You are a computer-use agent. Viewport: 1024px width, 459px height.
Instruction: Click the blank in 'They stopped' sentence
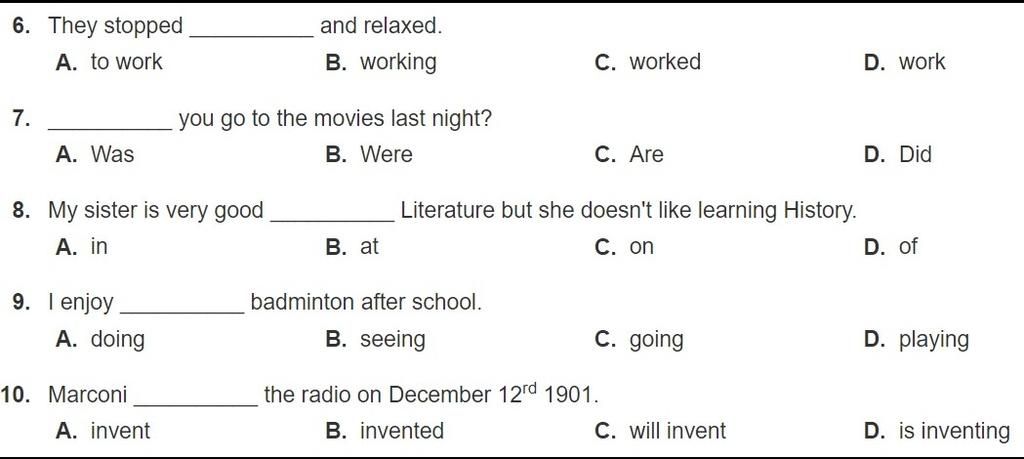point(251,30)
